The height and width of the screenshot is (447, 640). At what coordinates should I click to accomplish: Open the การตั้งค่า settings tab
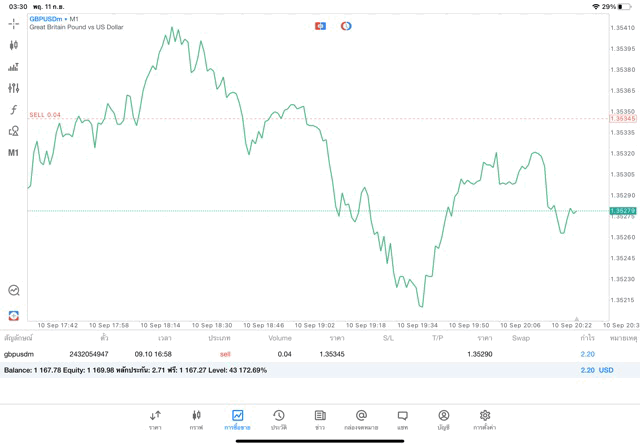click(x=484, y=419)
